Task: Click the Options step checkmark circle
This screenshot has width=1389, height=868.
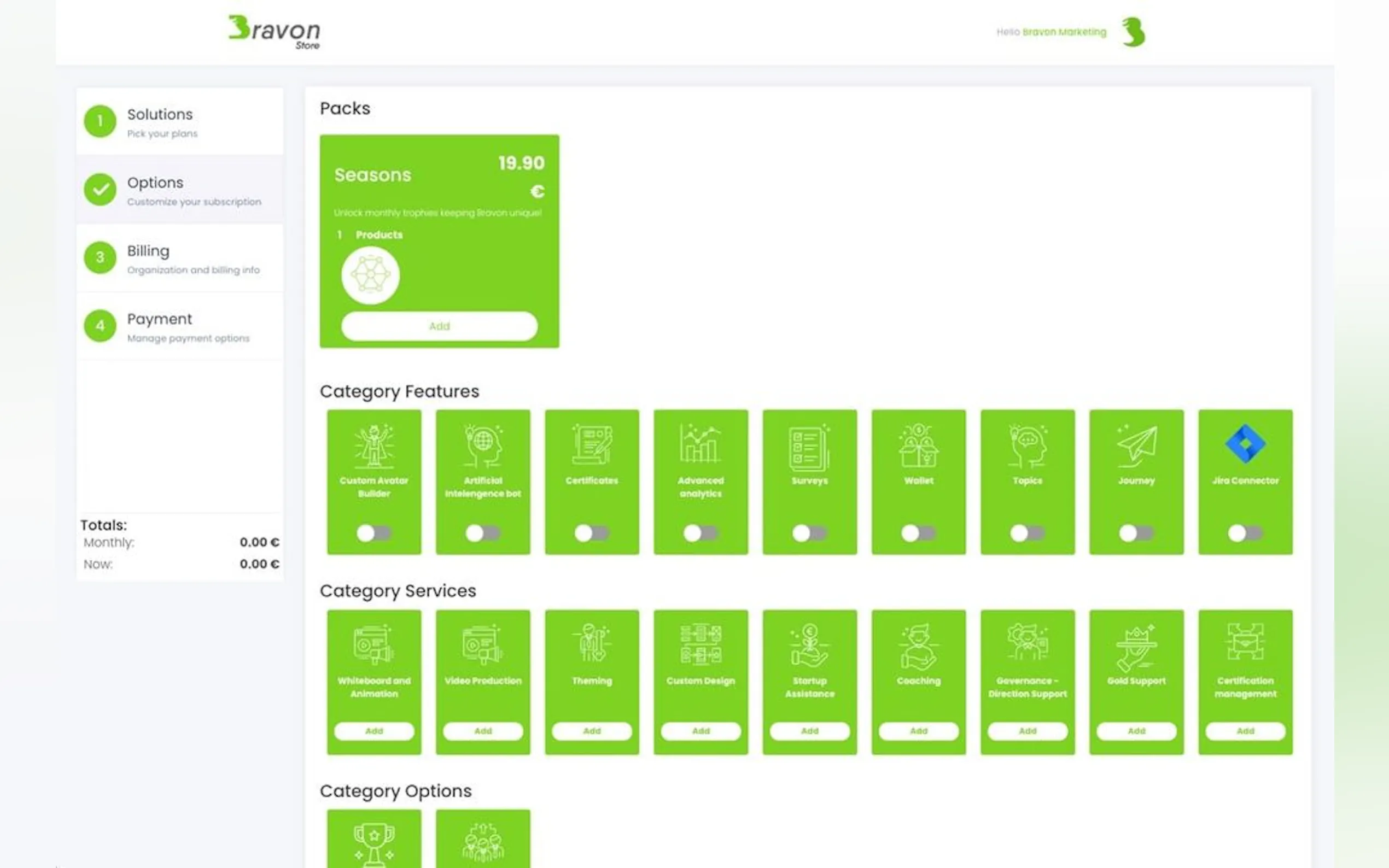Action: 100,190
